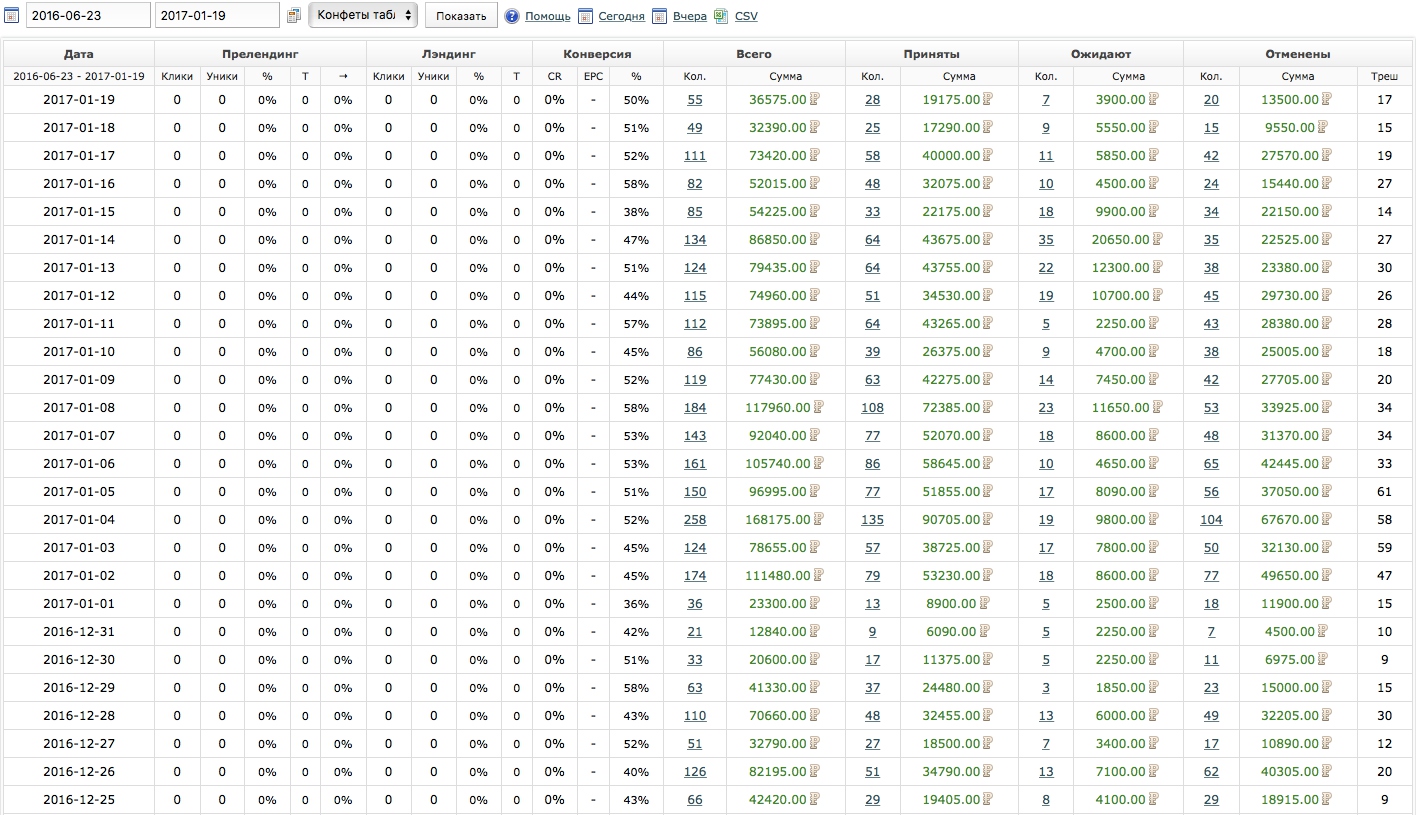Open waiting count 18 for 2017-01-15
The width and height of the screenshot is (1416, 815).
point(1046,212)
